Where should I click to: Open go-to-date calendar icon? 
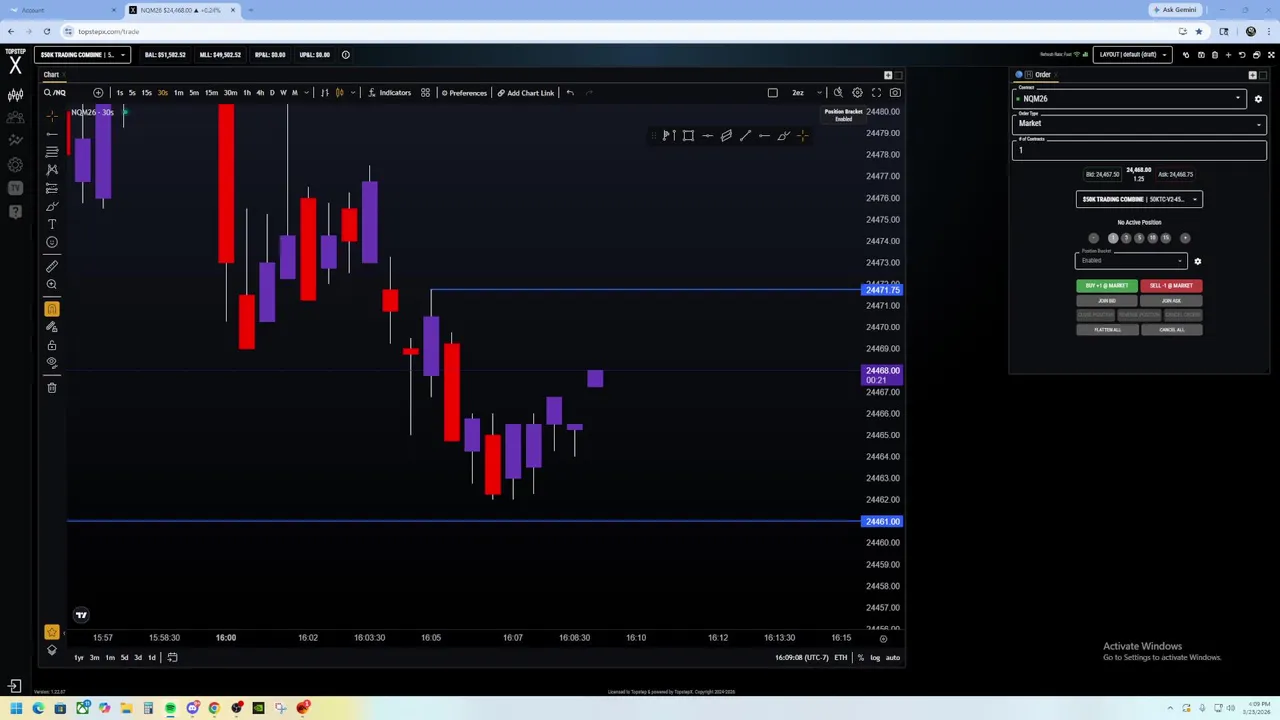tap(172, 658)
